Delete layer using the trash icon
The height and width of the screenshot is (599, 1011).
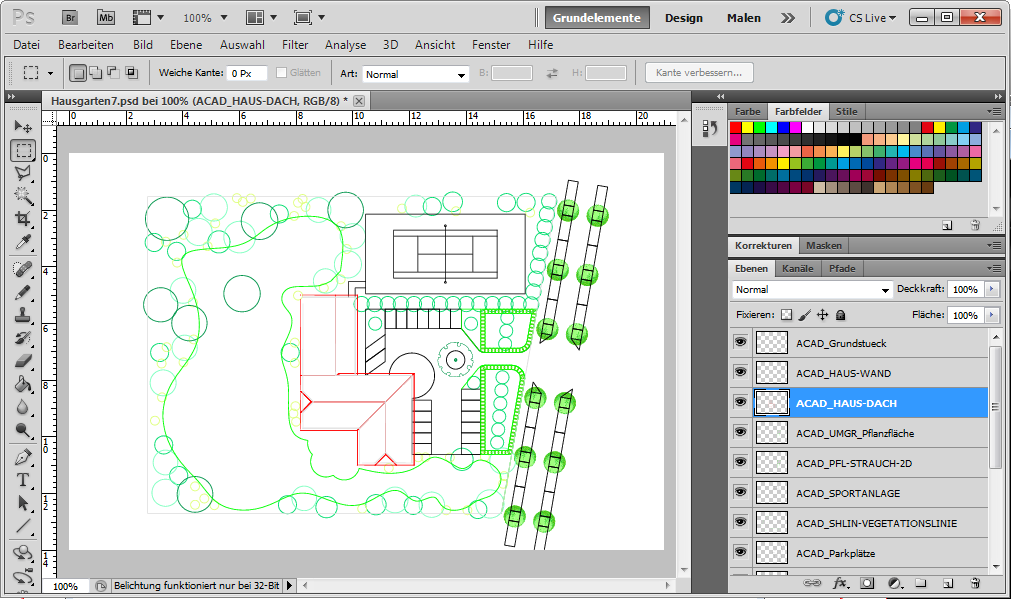tap(975, 583)
